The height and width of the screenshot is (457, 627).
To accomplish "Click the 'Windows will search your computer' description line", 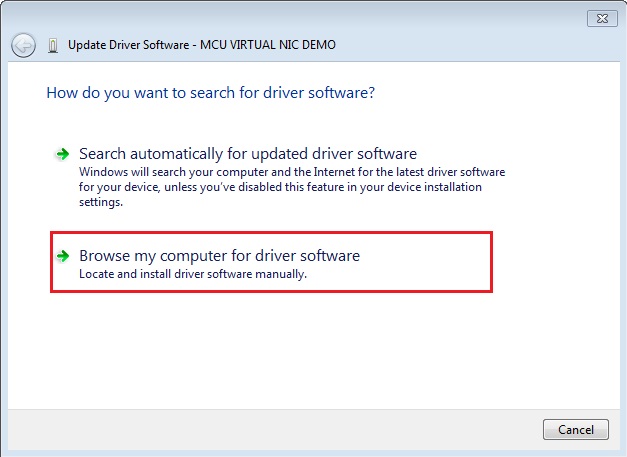I will click(x=291, y=172).
